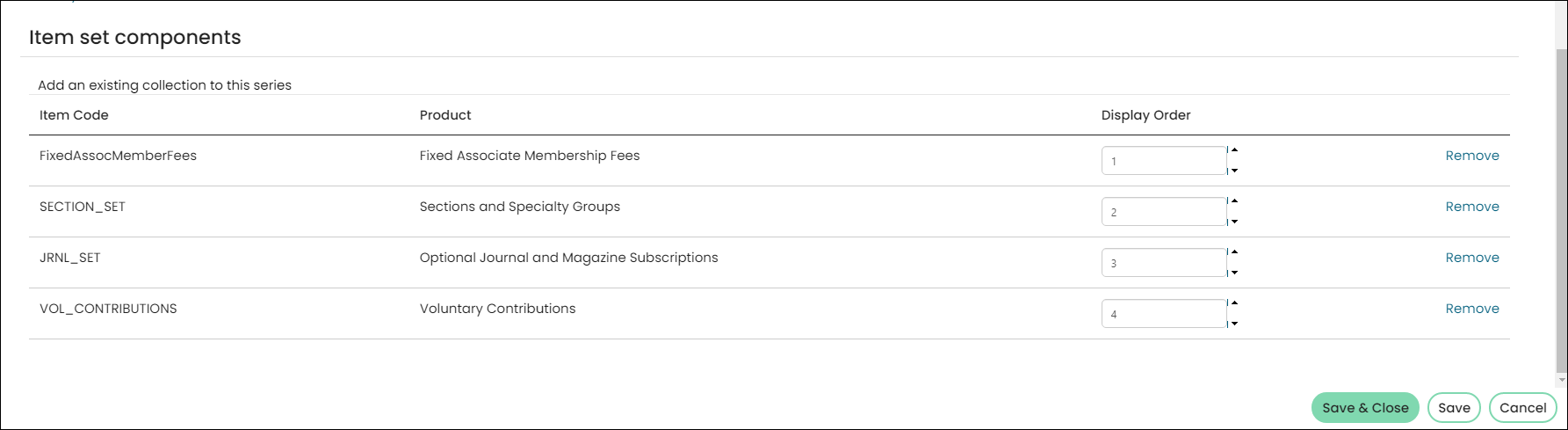Click Save & Close button

click(x=1365, y=408)
